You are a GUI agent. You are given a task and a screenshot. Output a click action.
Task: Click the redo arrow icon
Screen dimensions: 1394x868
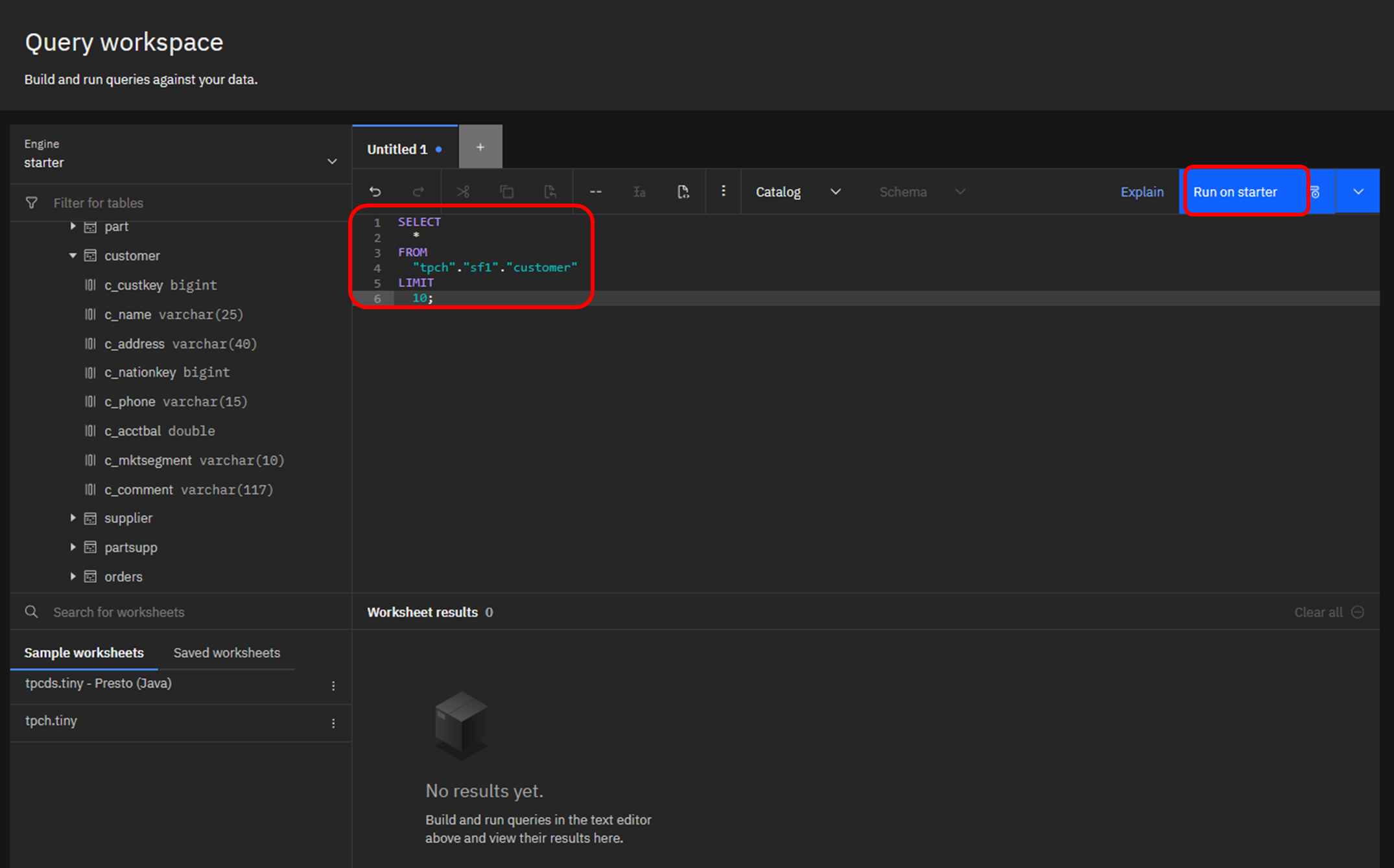(x=418, y=192)
